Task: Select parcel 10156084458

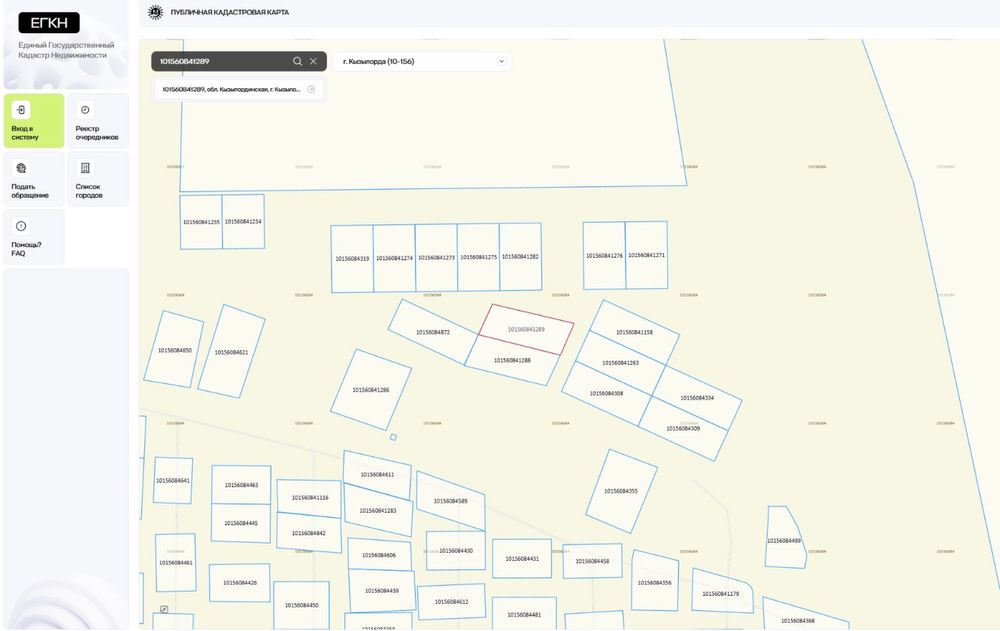Action: point(592,561)
